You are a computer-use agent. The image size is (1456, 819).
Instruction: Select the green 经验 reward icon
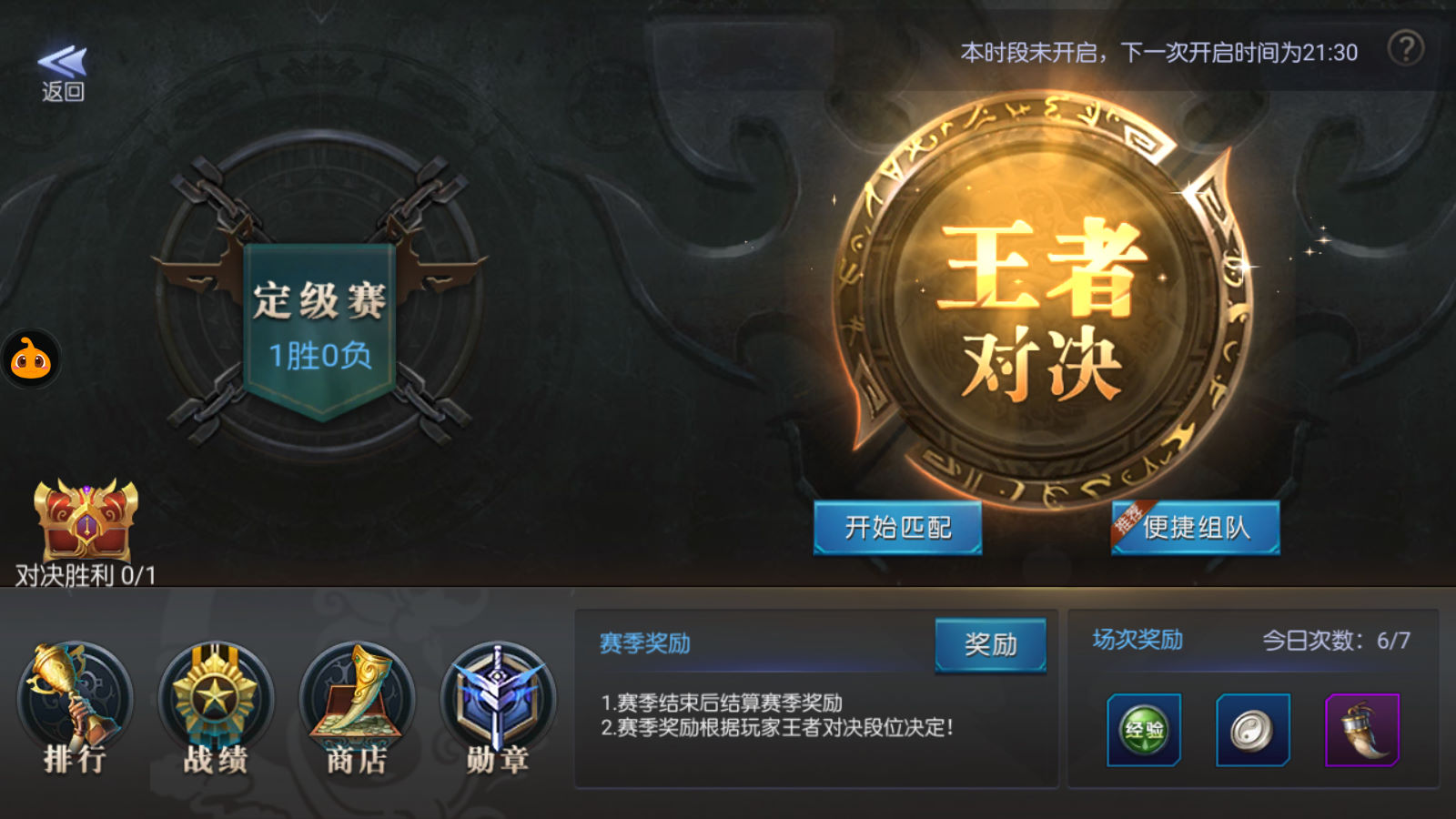point(1144,730)
